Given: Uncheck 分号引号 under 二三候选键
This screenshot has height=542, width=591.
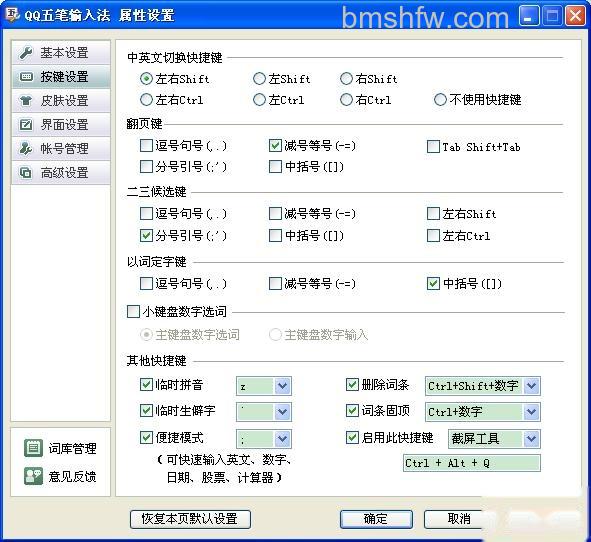Looking at the screenshot, I should coord(146,236).
